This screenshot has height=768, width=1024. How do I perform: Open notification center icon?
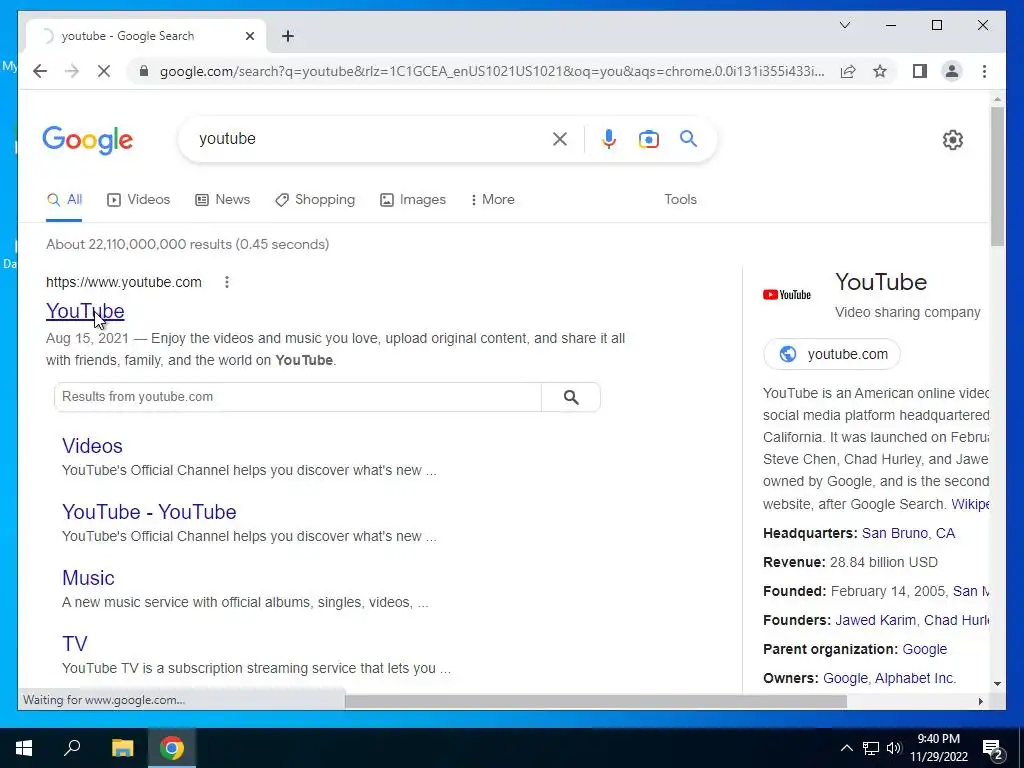click(x=993, y=749)
